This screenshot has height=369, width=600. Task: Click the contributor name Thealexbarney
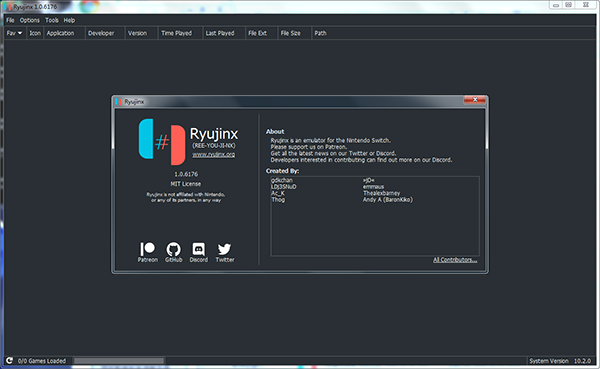[x=382, y=193]
